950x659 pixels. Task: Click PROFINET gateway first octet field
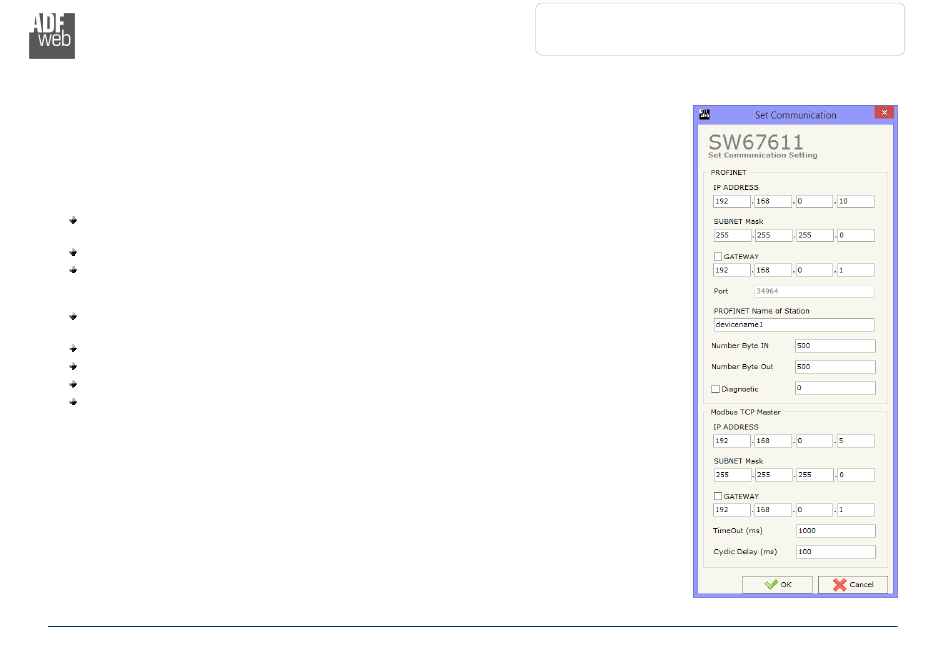[x=732, y=270]
